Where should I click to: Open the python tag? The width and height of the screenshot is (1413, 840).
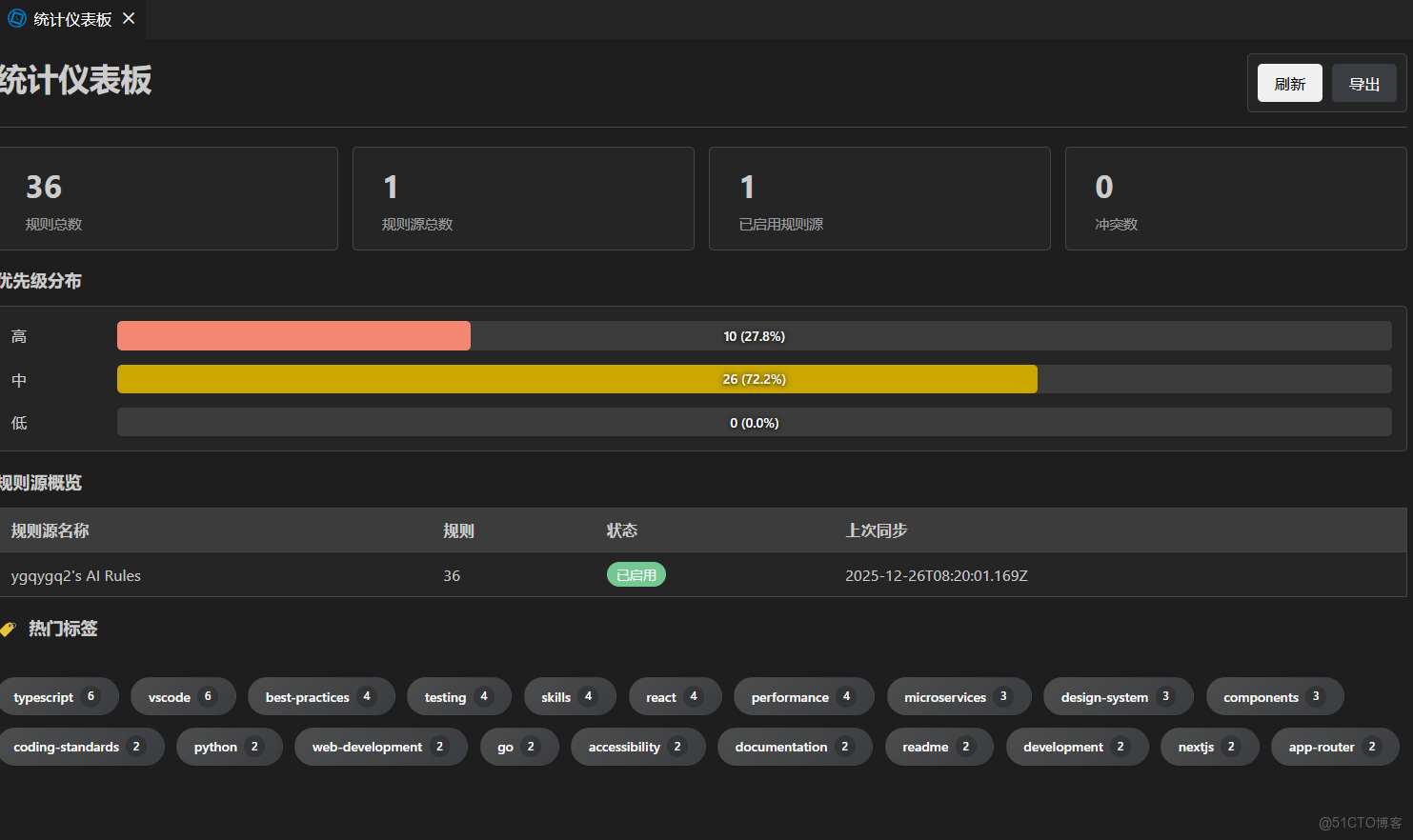tap(229, 747)
